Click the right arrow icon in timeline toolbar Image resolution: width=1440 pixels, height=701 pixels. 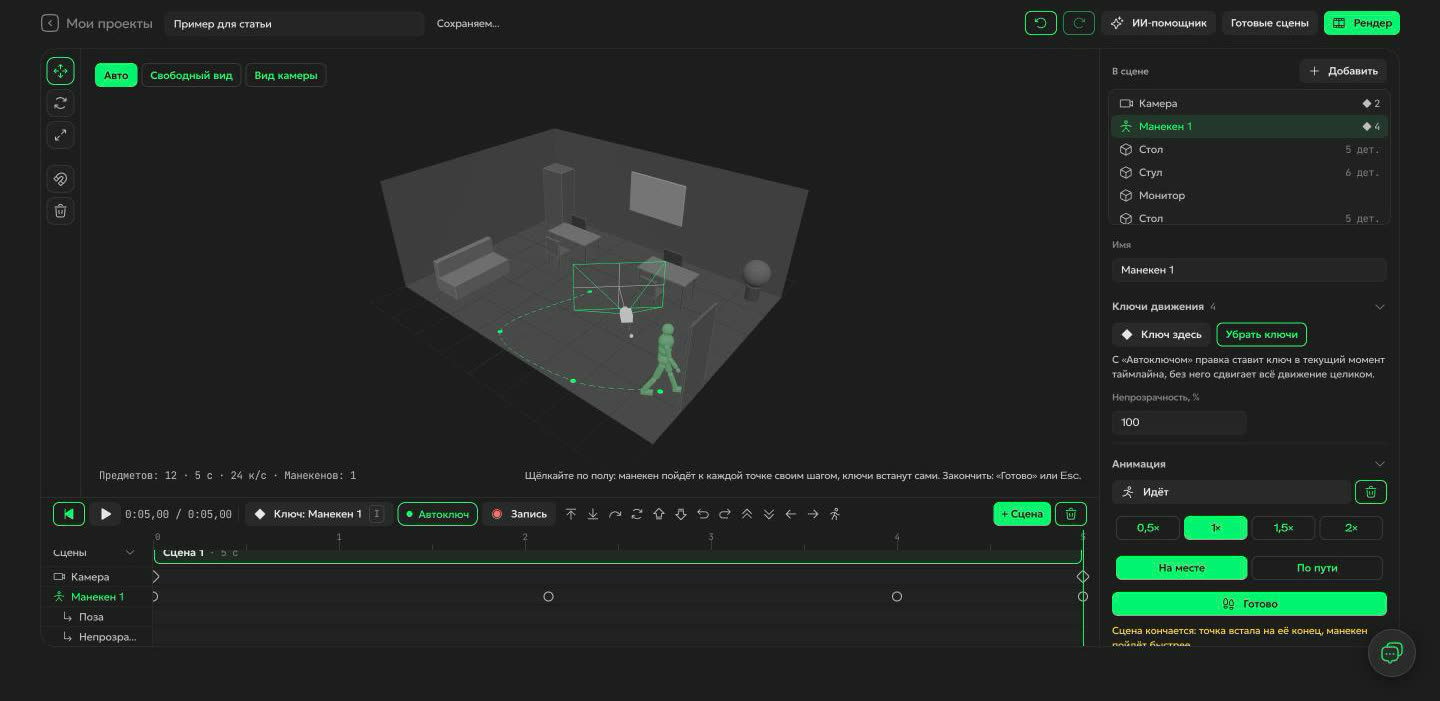813,514
